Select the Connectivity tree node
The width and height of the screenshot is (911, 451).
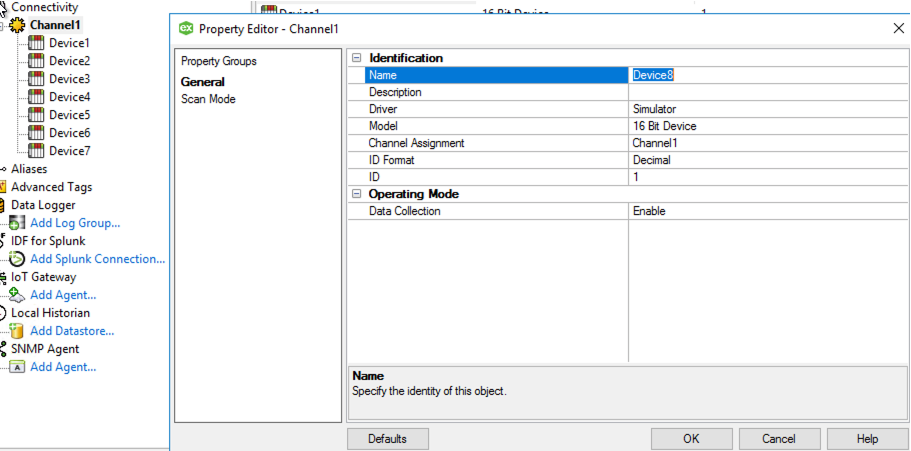(x=45, y=8)
